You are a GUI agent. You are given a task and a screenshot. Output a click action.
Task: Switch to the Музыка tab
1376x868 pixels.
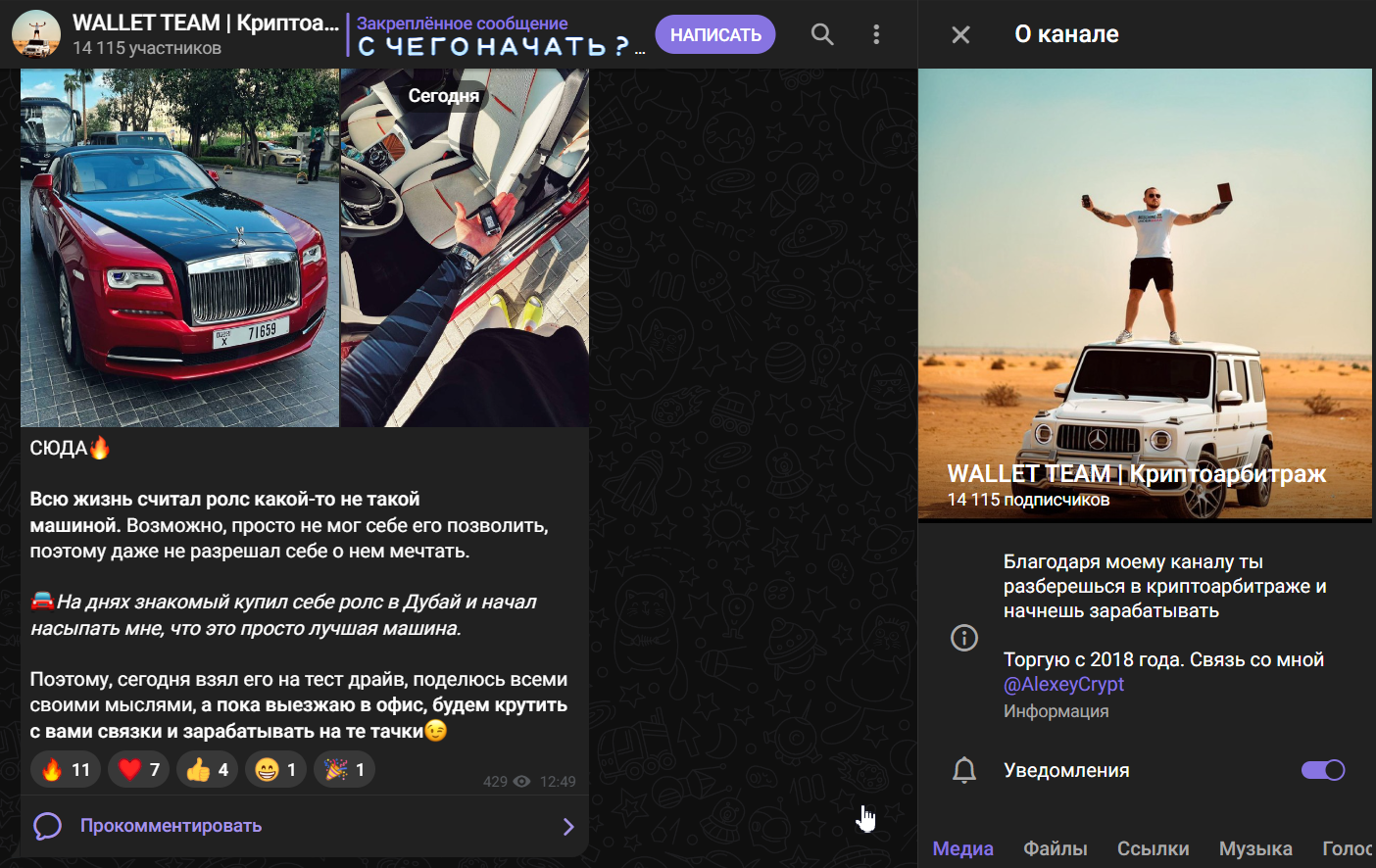1255,848
